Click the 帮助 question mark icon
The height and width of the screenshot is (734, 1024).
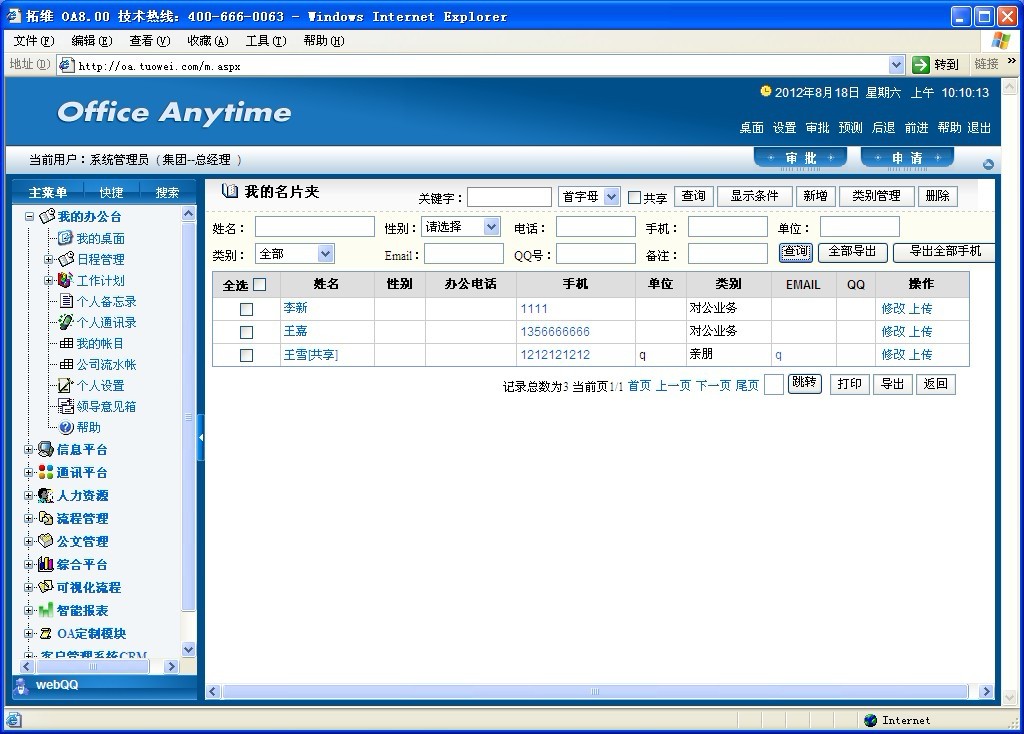click(67, 427)
